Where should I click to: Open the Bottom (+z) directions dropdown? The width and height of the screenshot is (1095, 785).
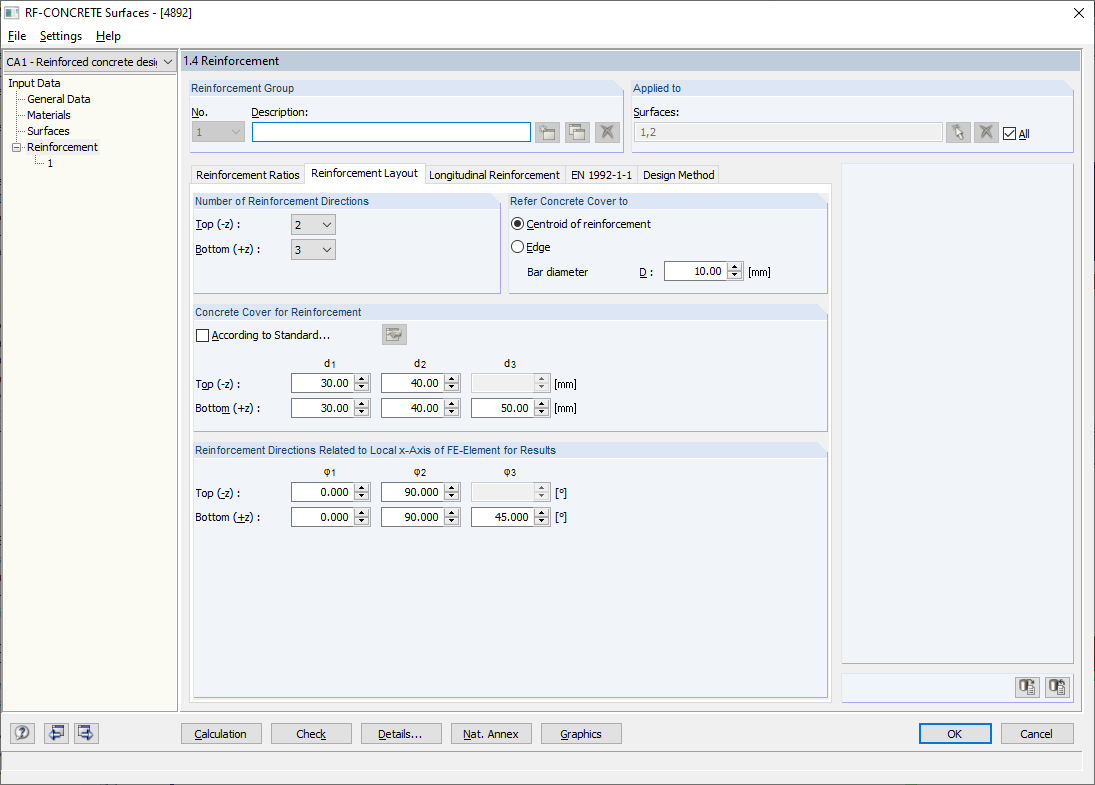(x=313, y=250)
